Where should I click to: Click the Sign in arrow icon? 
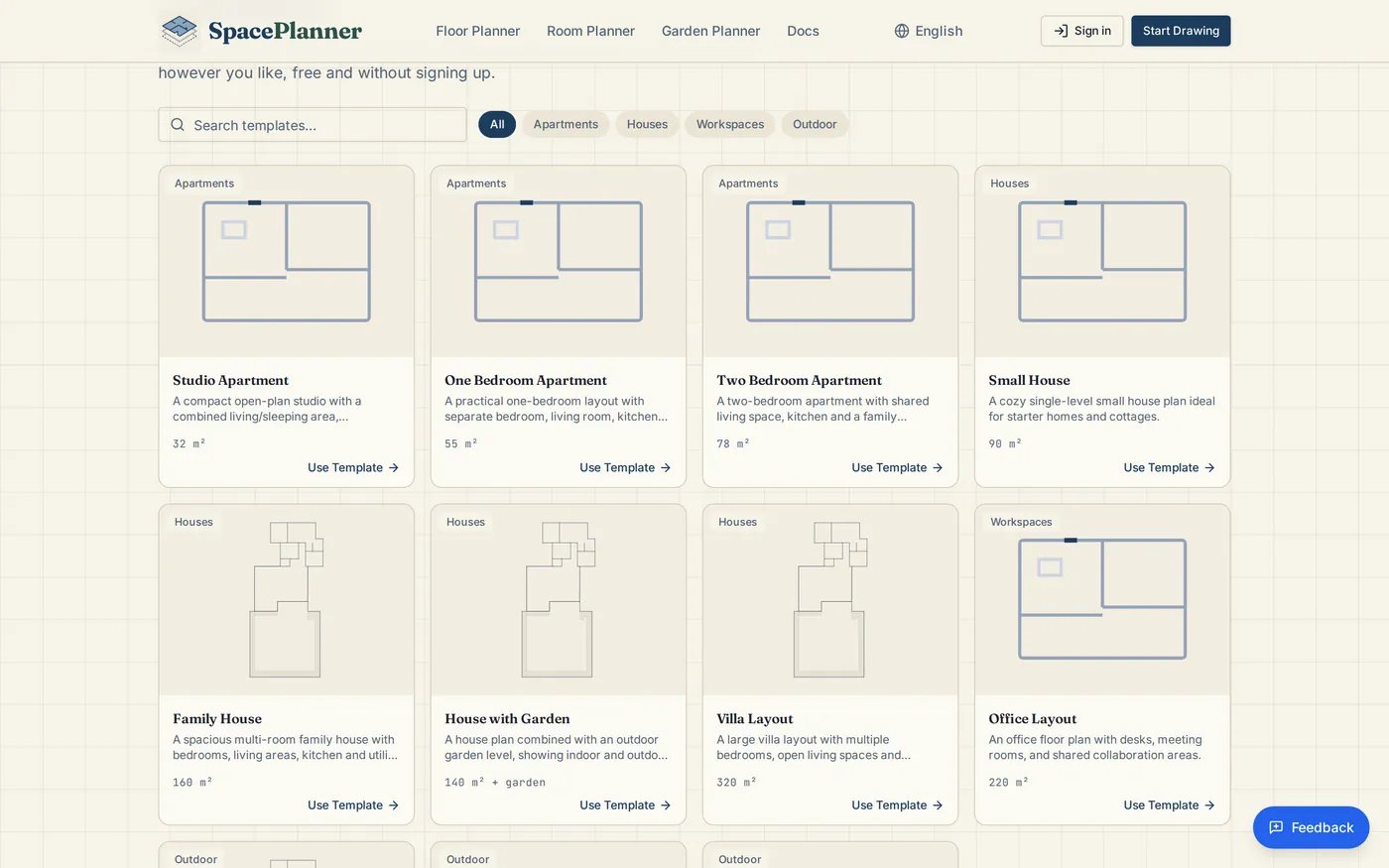click(x=1061, y=31)
